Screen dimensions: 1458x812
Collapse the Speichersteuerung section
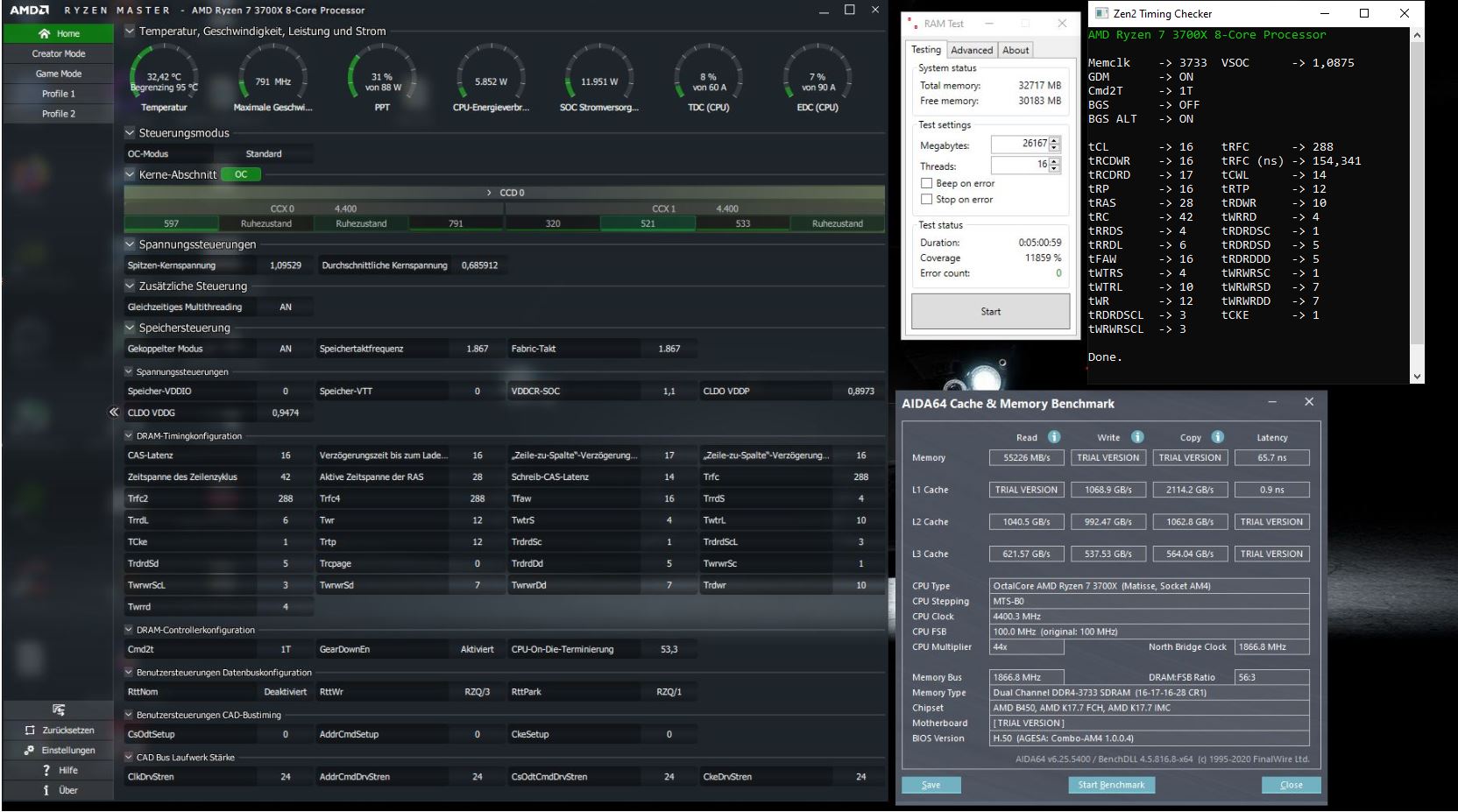pos(130,328)
